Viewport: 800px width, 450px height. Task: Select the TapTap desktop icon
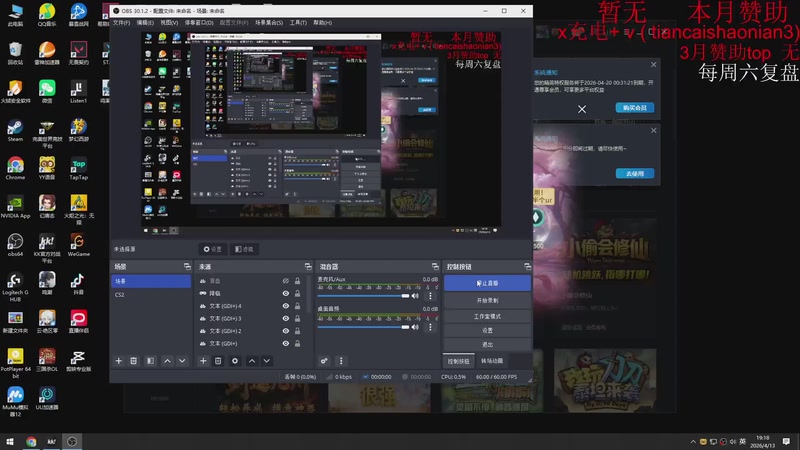click(x=79, y=168)
